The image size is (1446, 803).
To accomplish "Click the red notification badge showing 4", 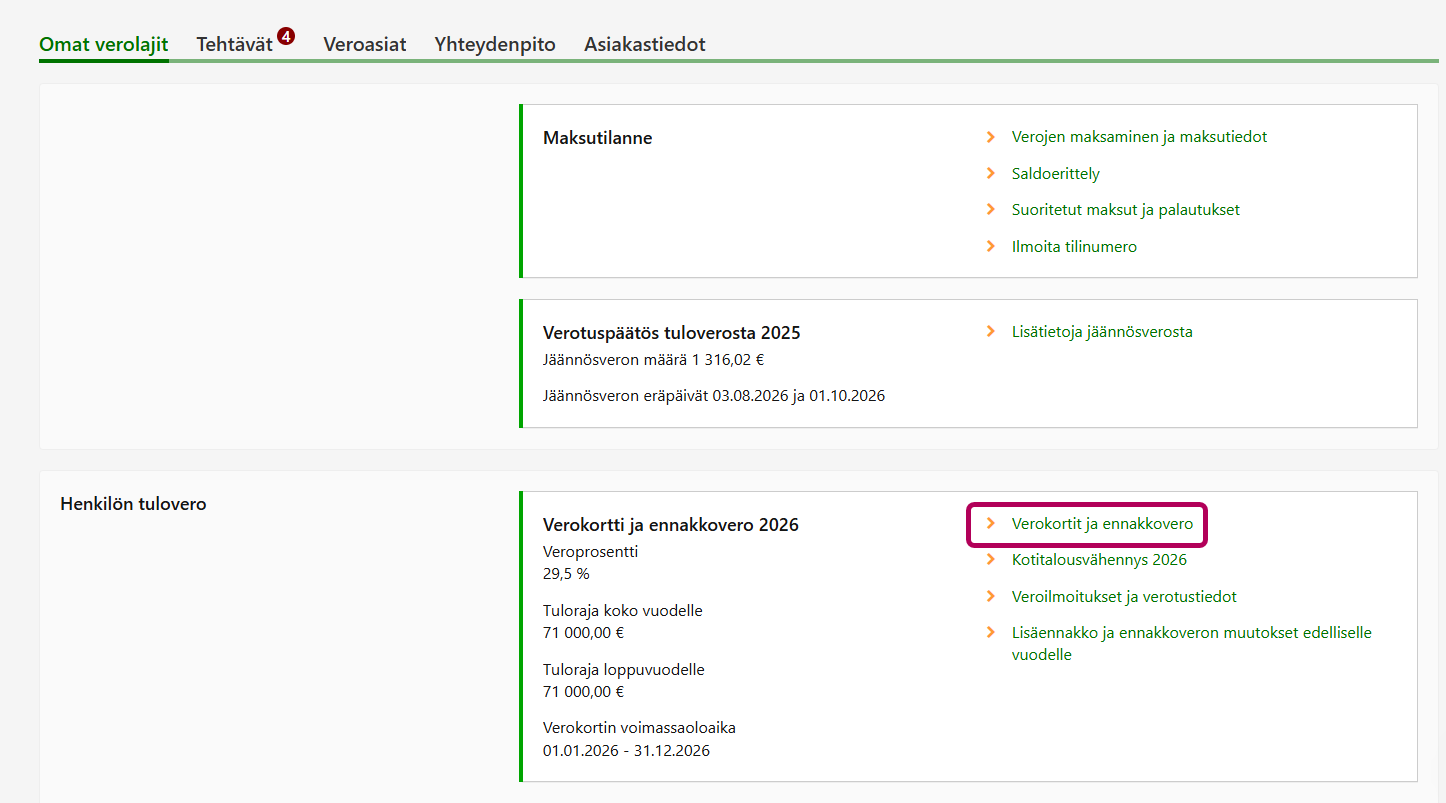I will point(286,36).
